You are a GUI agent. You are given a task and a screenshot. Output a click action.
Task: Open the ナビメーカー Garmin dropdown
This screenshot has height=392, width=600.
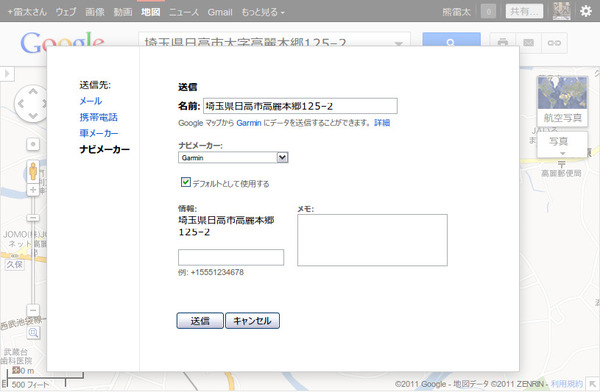[x=233, y=157]
